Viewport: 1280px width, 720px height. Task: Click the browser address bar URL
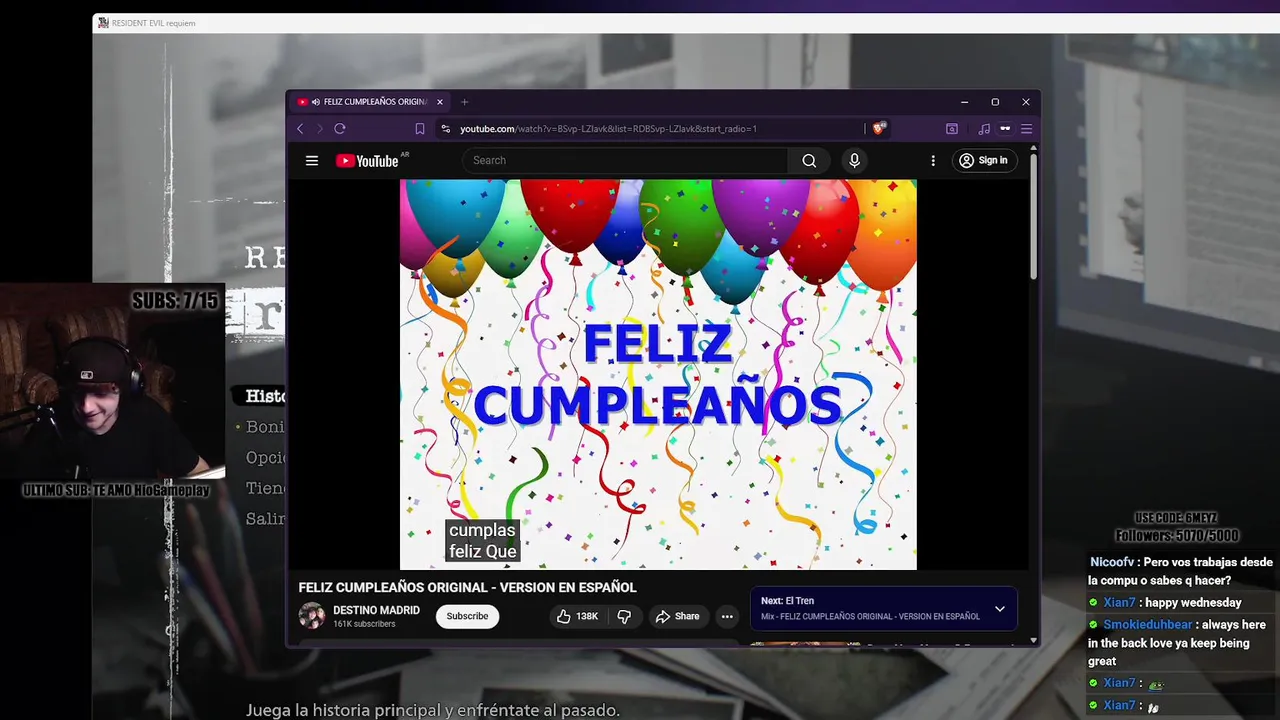(608, 129)
